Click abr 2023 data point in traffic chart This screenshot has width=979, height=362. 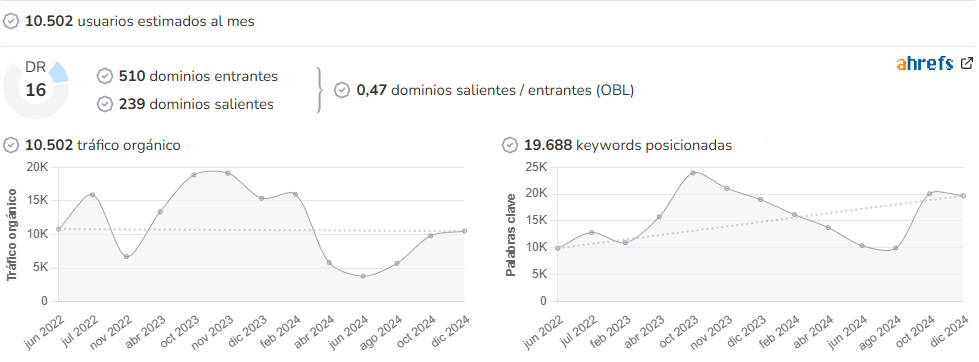pyautogui.click(x=160, y=212)
